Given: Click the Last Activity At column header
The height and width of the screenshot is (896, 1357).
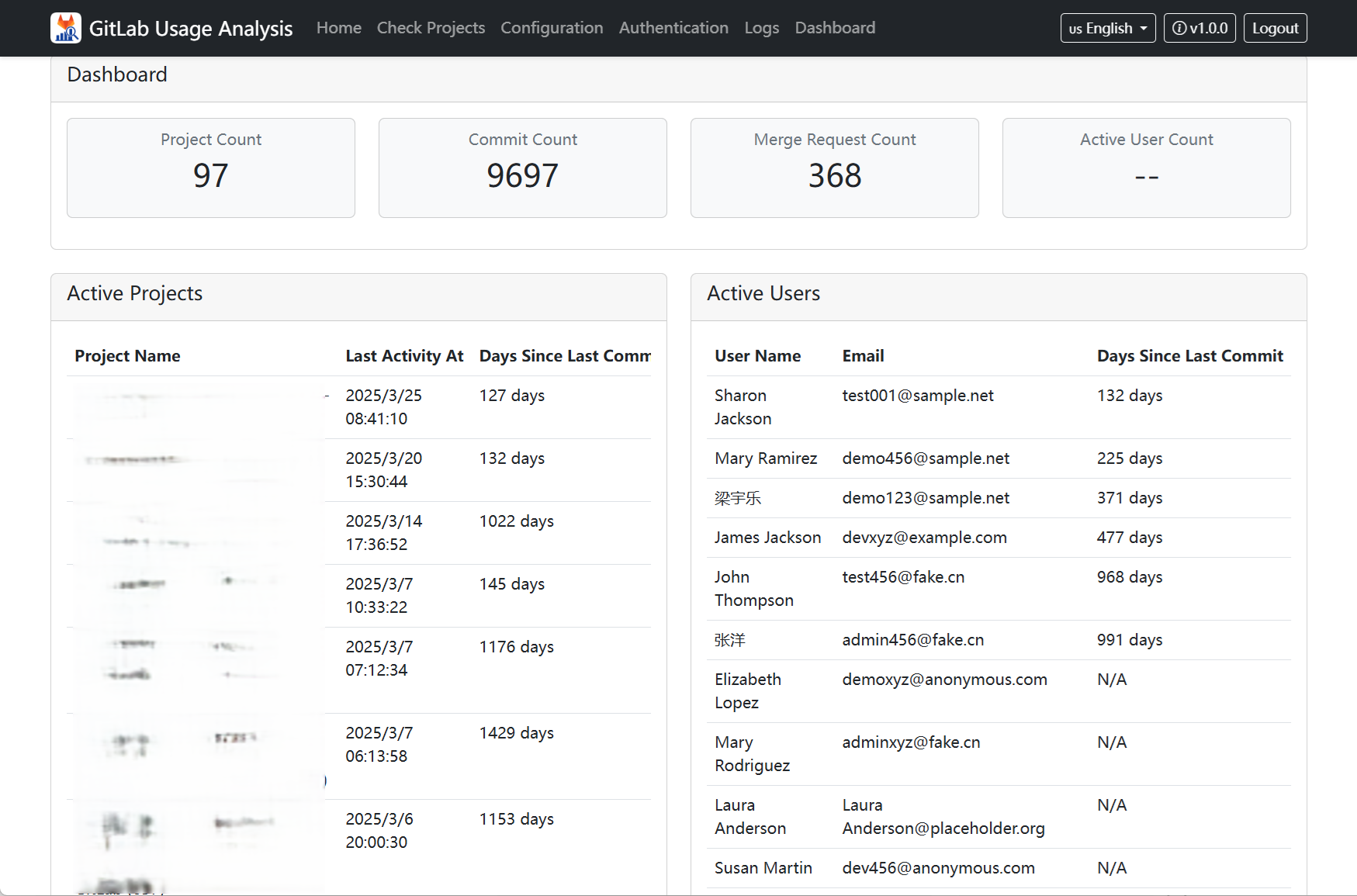Looking at the screenshot, I should (x=404, y=356).
